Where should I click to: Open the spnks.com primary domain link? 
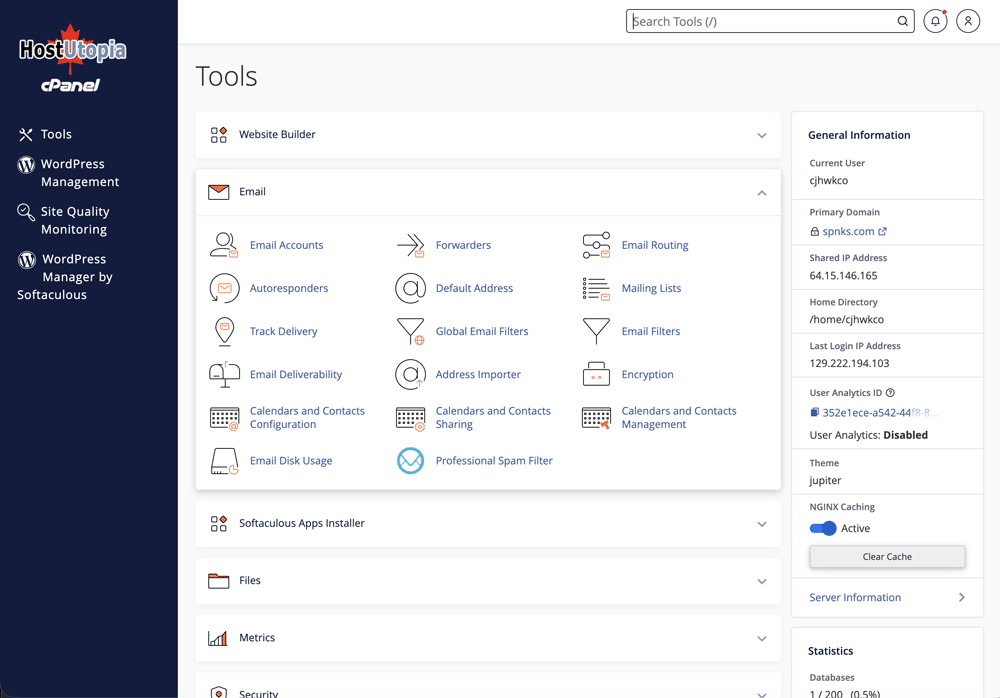pos(848,231)
